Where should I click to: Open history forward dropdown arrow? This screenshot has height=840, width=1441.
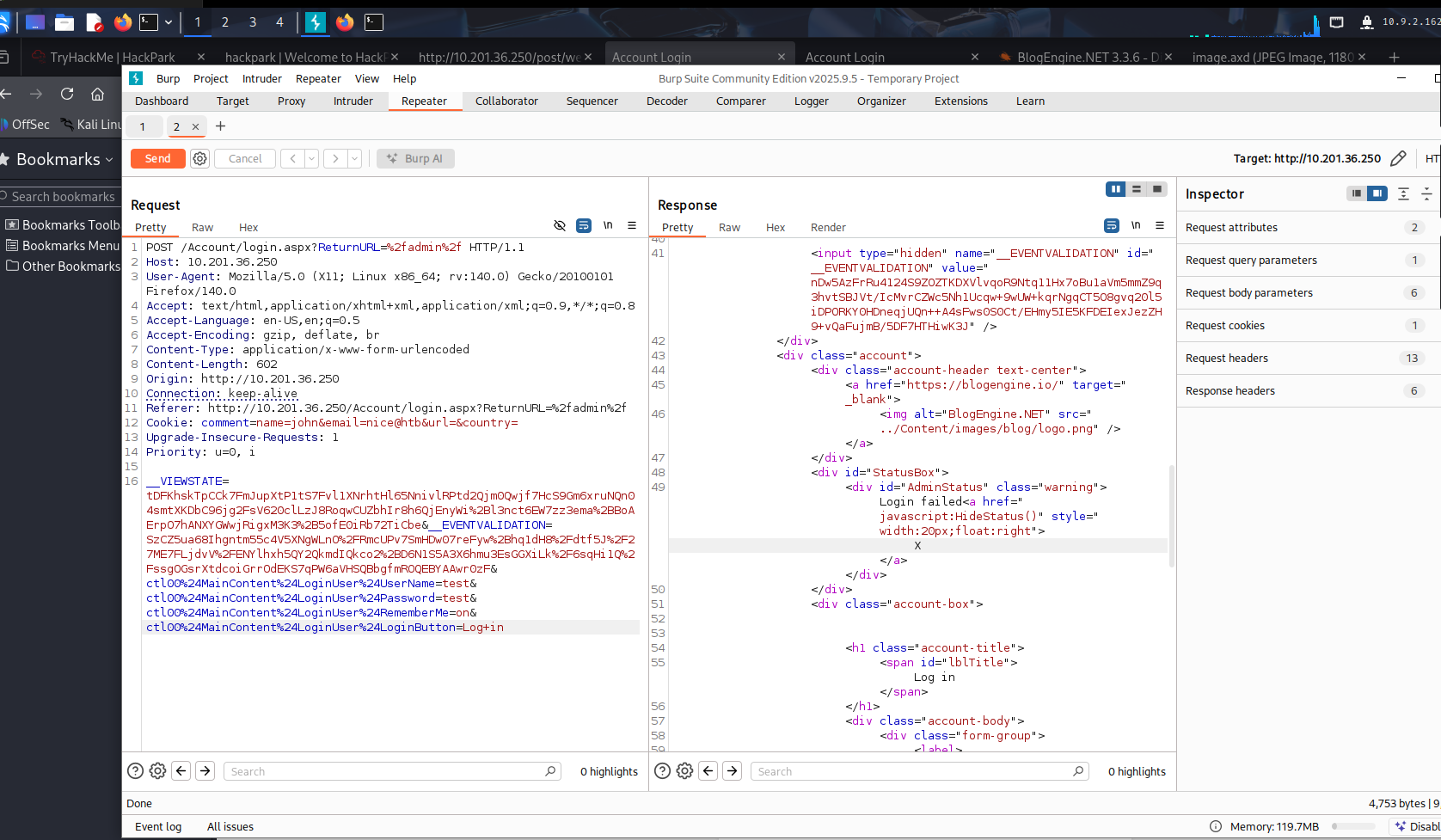point(354,159)
